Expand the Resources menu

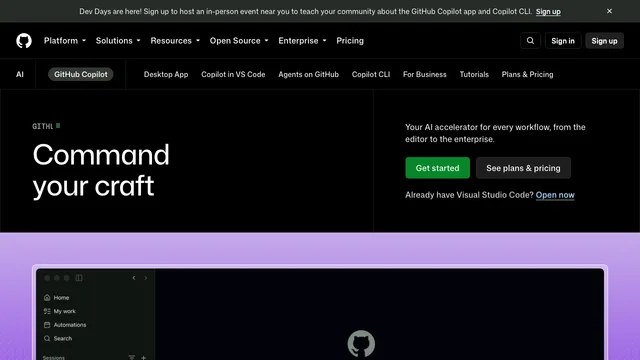click(x=175, y=41)
